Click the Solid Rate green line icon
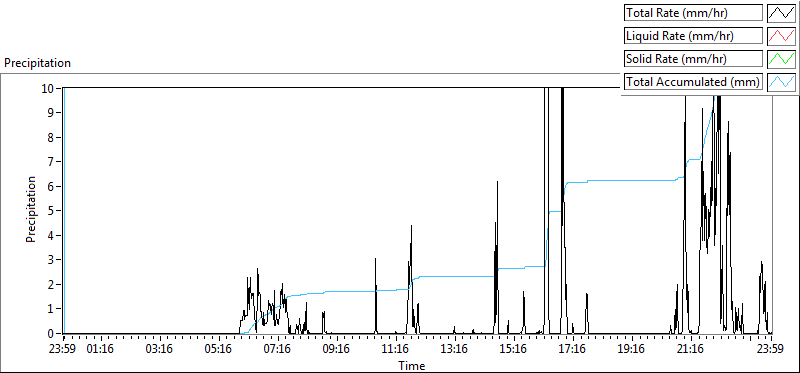This screenshot has height=373, width=800. 782,59
